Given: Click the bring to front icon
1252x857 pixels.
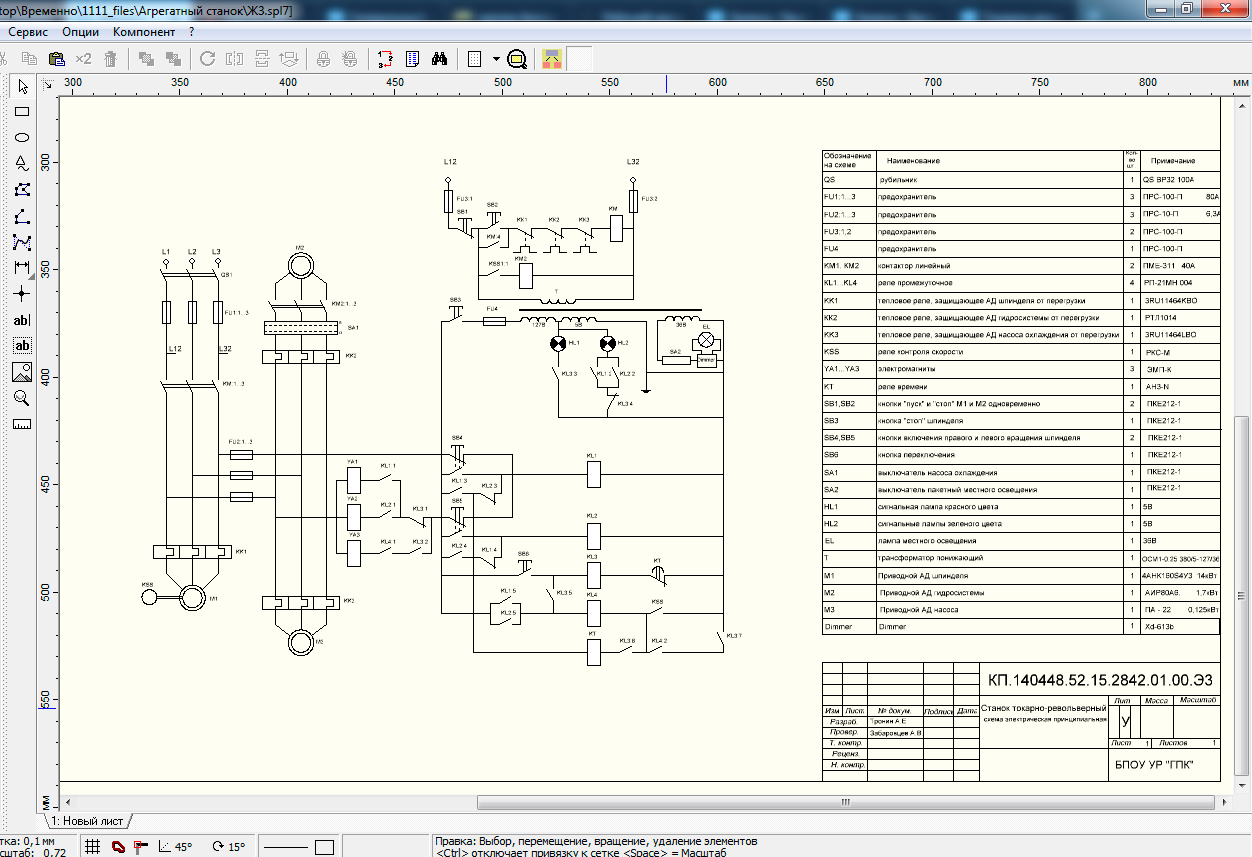Looking at the screenshot, I should 146,58.
